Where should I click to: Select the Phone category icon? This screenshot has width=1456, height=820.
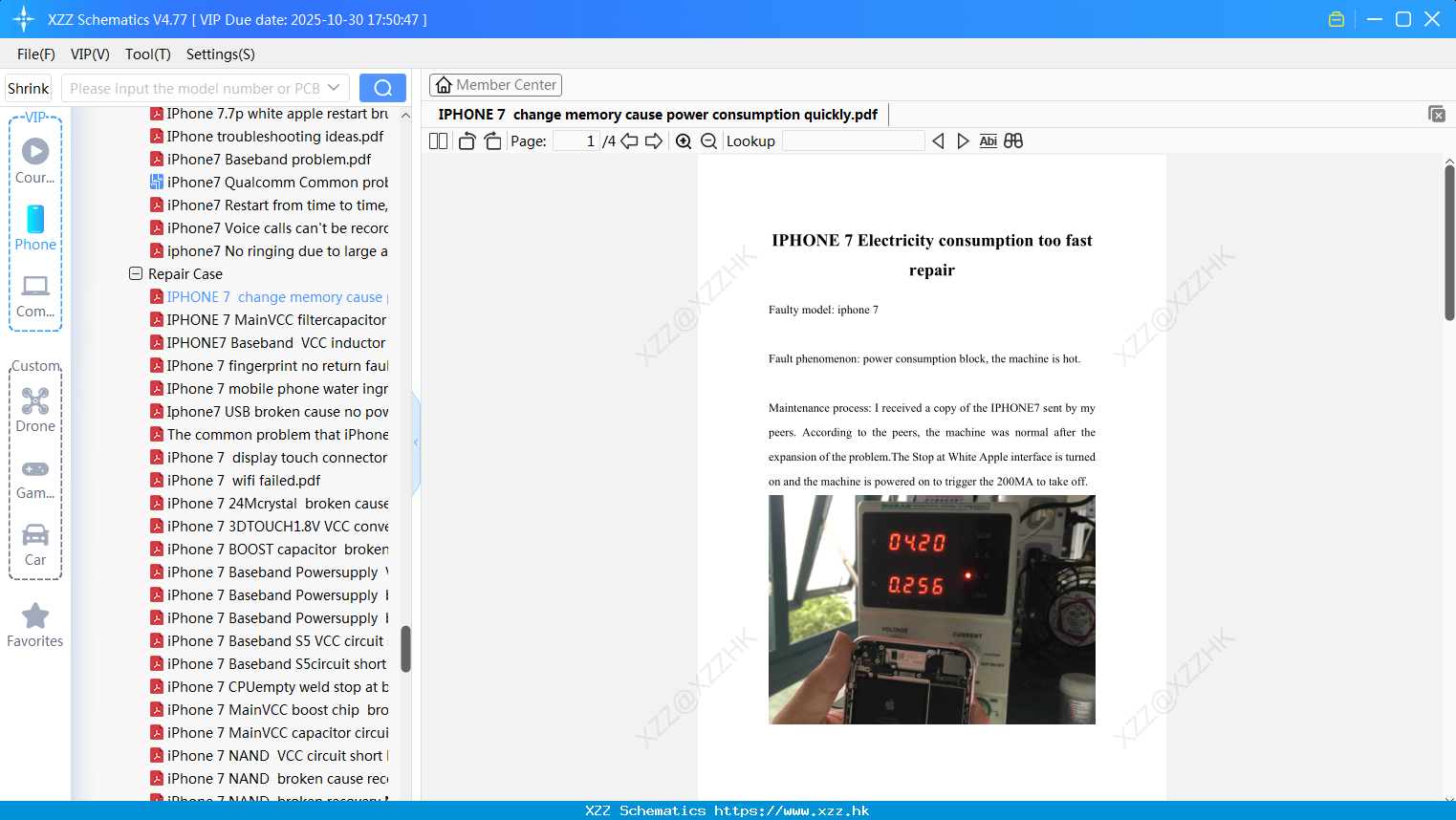35,227
